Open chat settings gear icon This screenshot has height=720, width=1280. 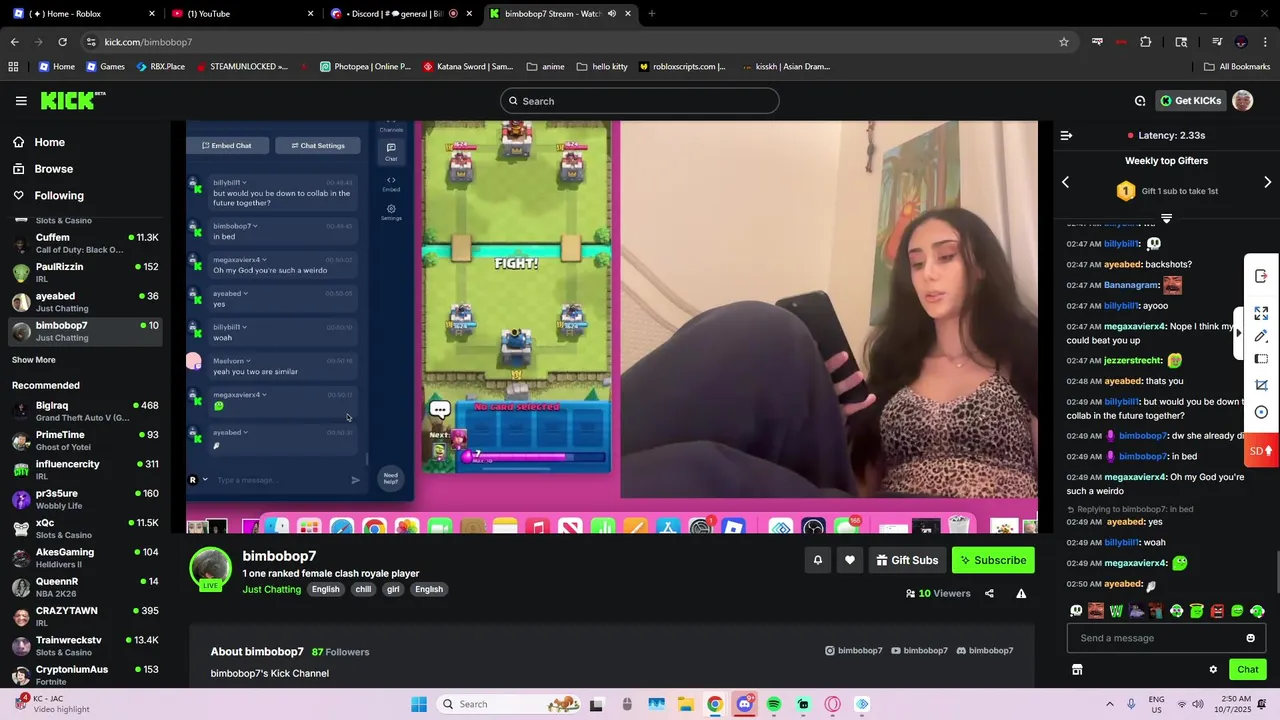coord(1213,670)
